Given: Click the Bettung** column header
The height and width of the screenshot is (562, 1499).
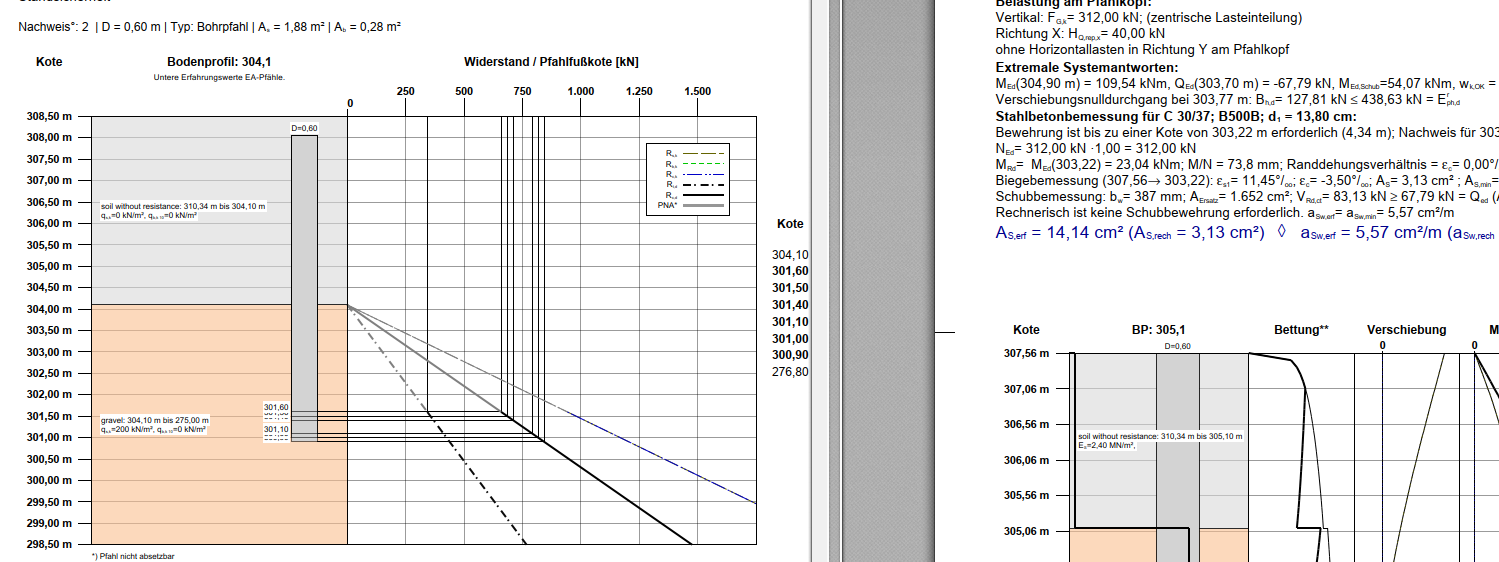Looking at the screenshot, I should (1301, 329).
